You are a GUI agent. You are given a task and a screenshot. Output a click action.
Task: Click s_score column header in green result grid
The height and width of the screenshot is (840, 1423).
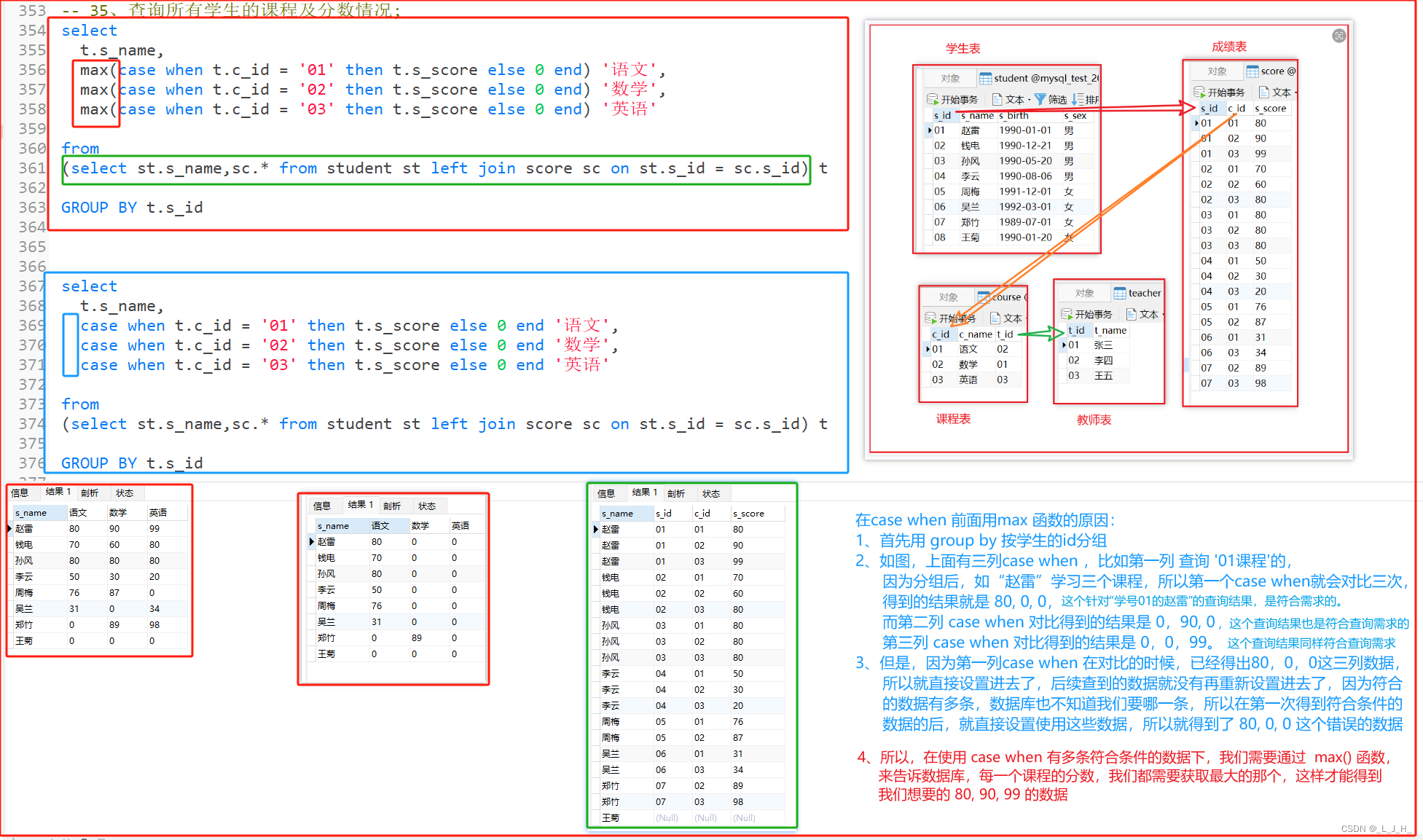[x=748, y=514]
